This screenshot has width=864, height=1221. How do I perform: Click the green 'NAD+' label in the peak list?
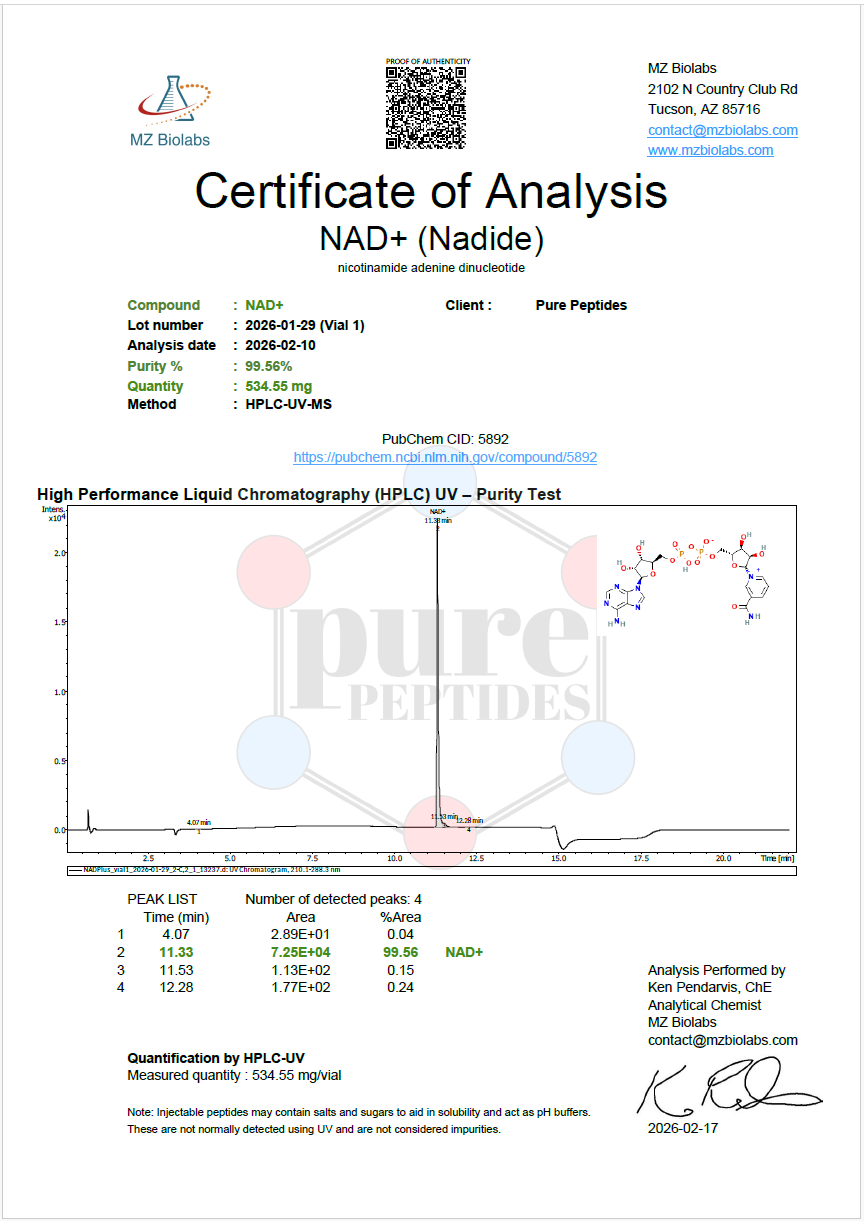(464, 952)
